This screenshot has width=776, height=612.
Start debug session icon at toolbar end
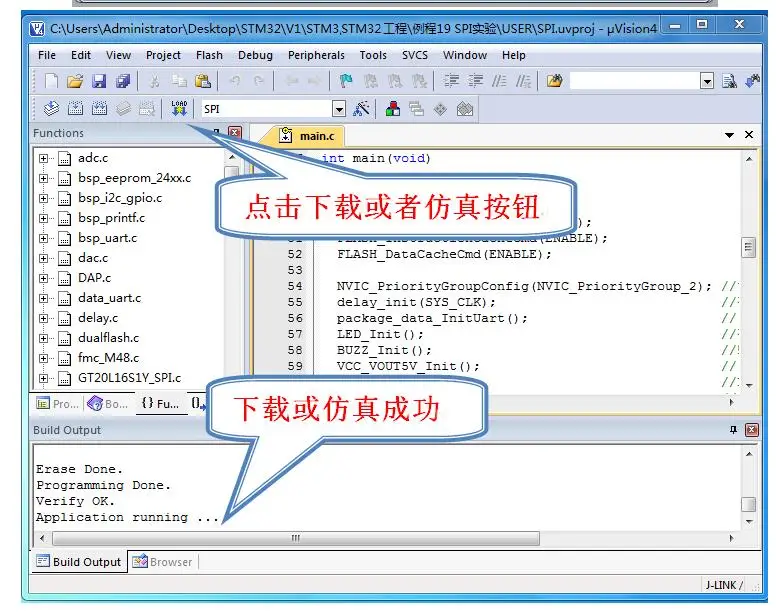[752, 81]
